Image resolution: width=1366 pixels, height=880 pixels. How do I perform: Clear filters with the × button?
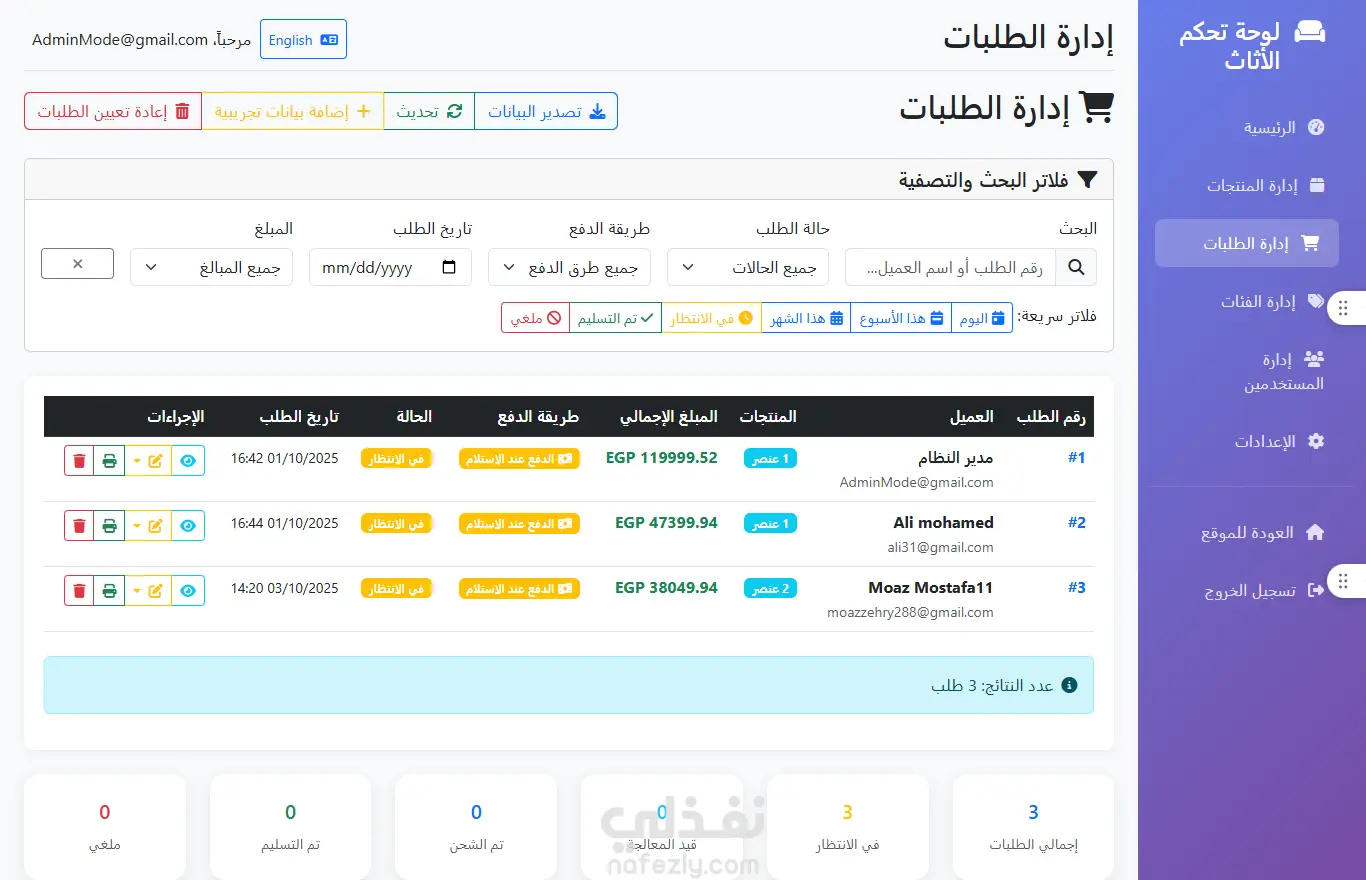click(77, 264)
